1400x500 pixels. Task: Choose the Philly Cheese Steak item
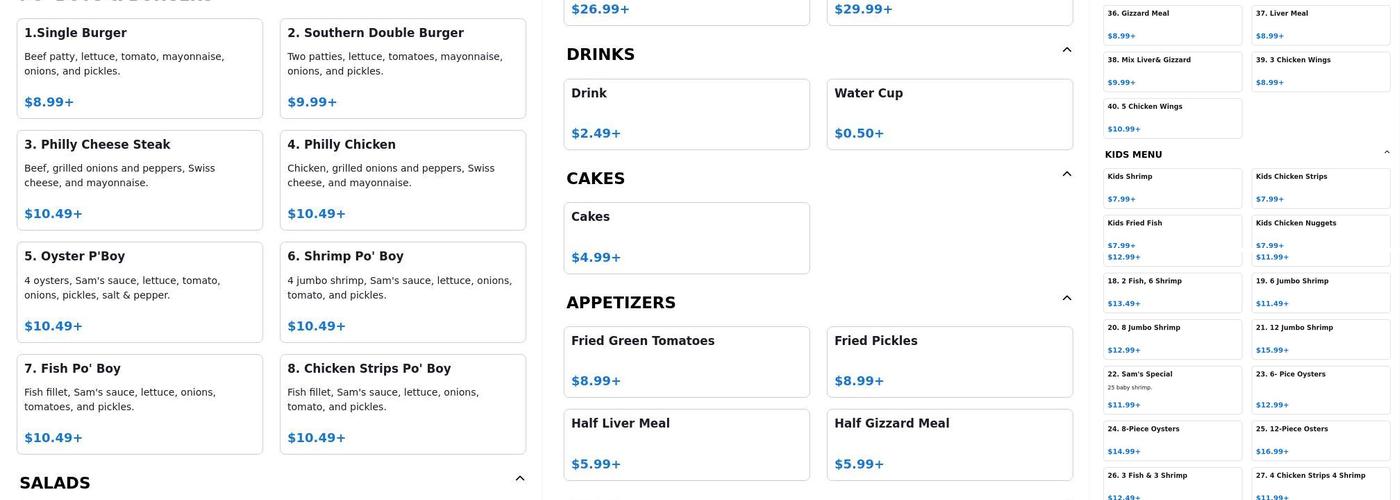point(140,180)
